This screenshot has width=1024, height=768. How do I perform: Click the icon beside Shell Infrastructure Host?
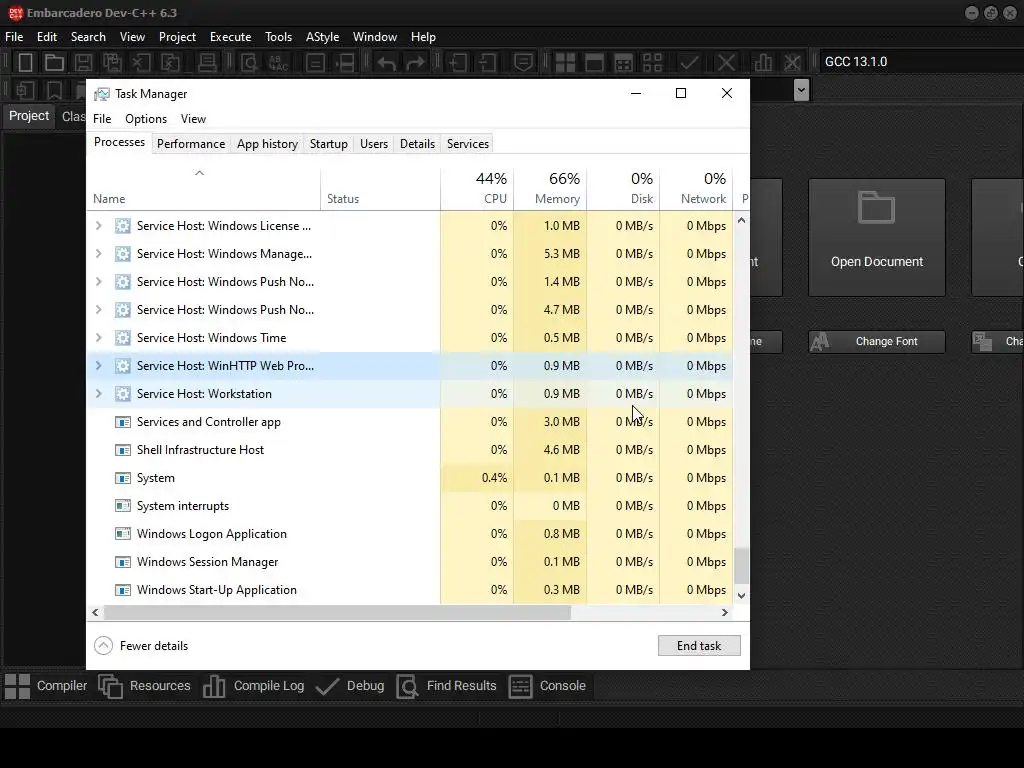(123, 450)
